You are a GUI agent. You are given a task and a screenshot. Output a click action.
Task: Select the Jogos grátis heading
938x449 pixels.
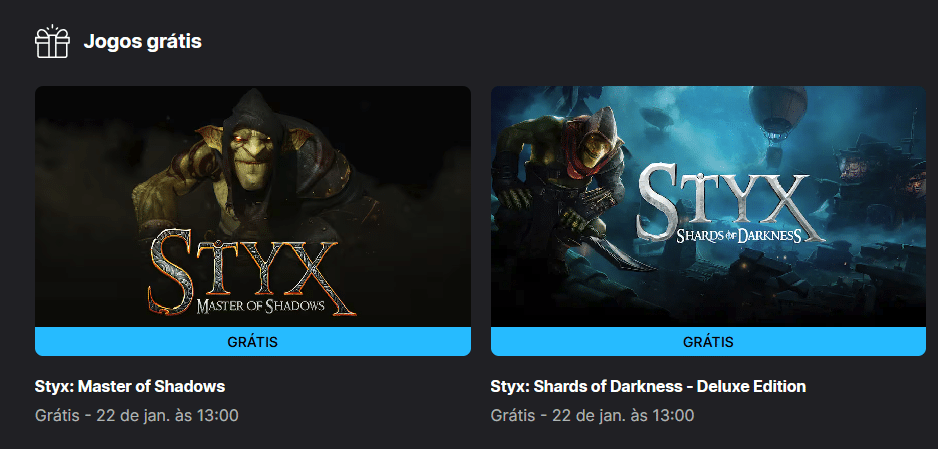142,41
